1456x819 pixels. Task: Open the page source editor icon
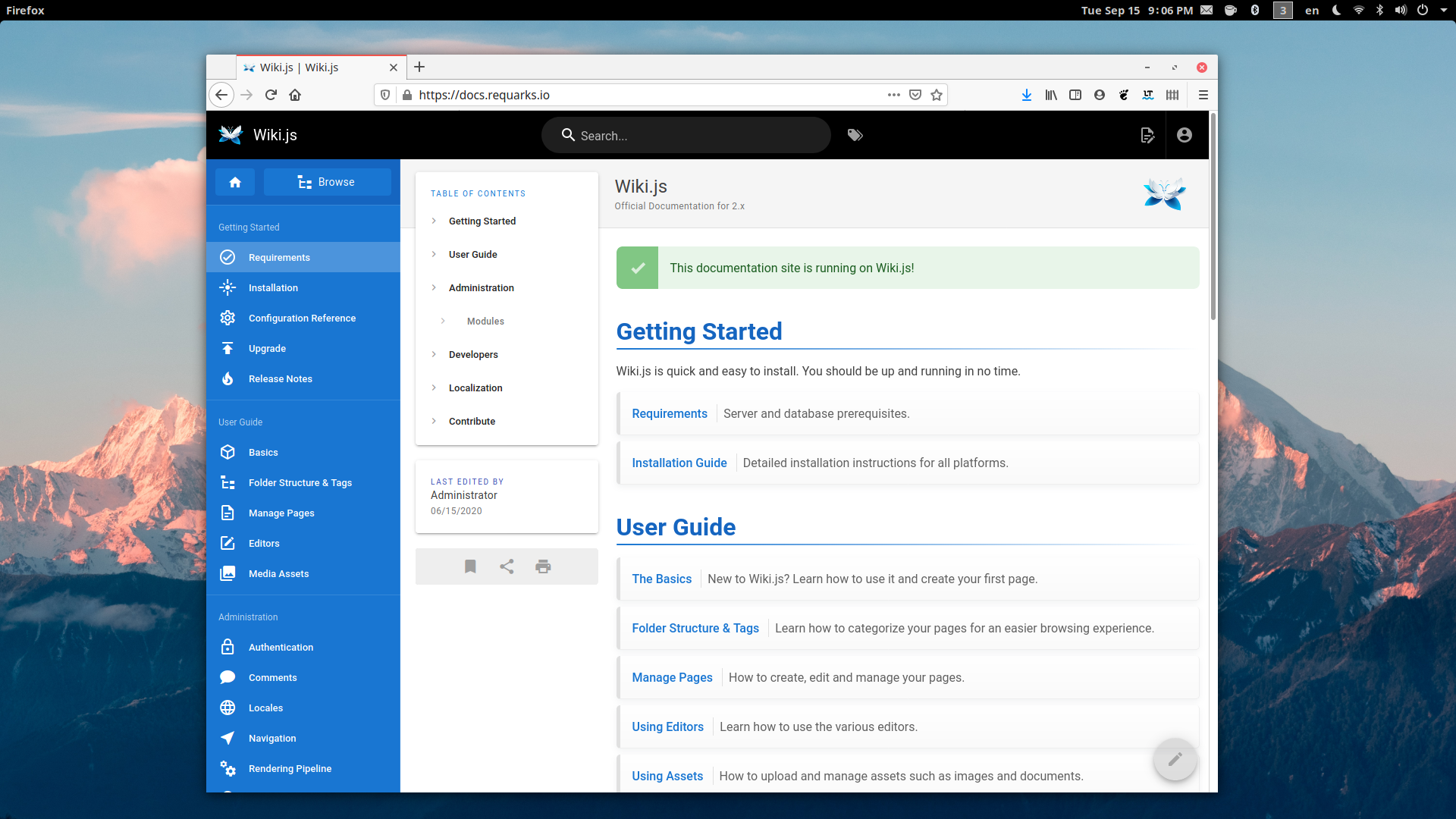(x=1147, y=135)
